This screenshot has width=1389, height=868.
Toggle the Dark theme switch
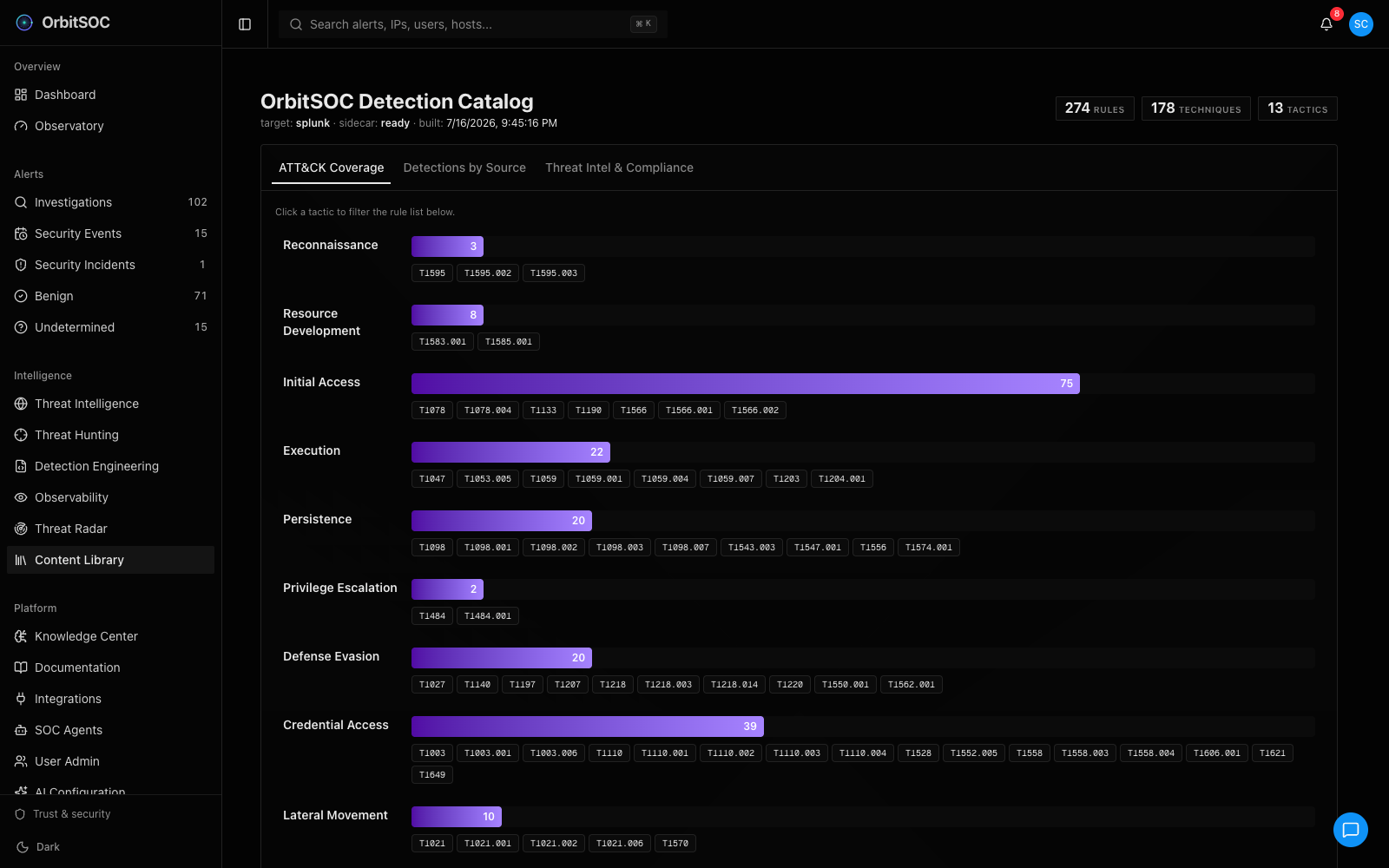38,847
